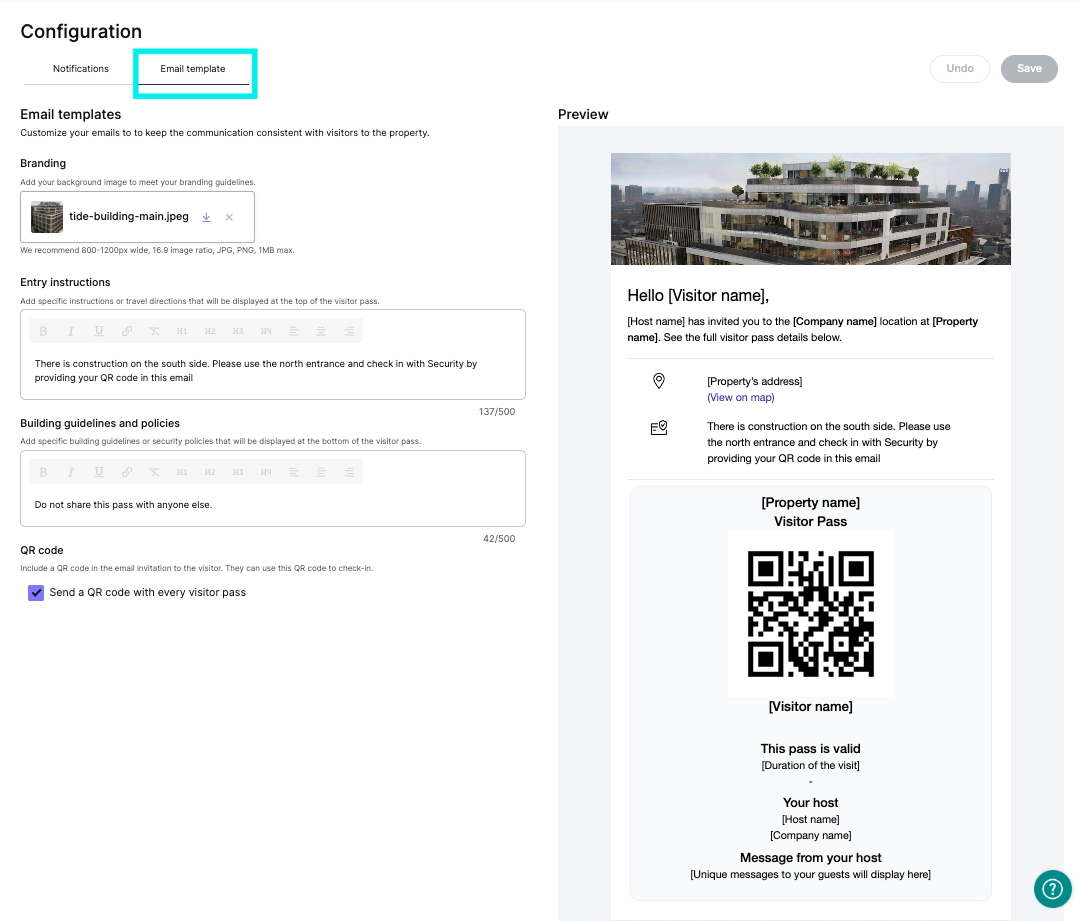Right align text in Building guidelines editor
Screen dimensions: 1081x921
(348, 472)
